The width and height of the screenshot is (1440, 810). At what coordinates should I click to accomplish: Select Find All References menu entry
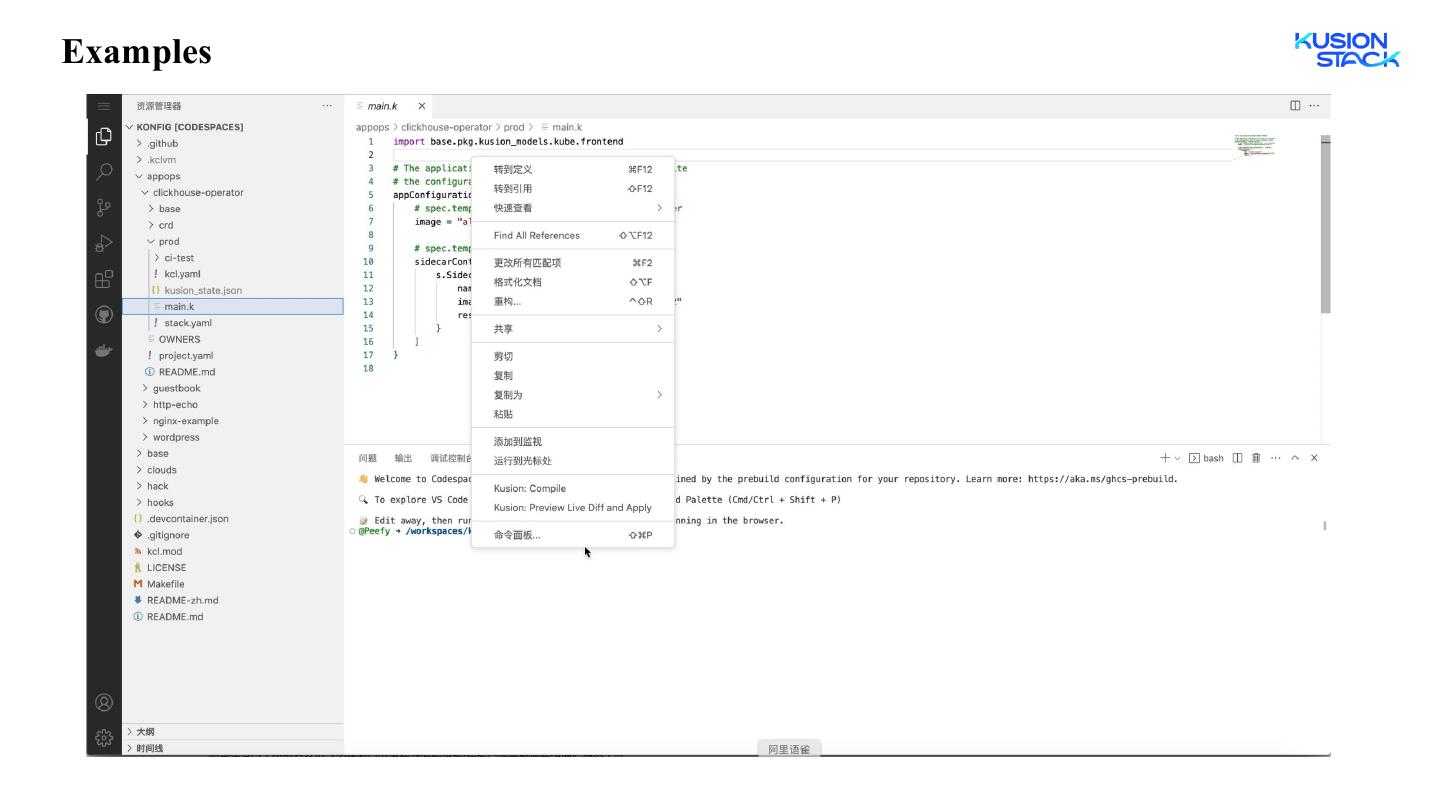[537, 235]
